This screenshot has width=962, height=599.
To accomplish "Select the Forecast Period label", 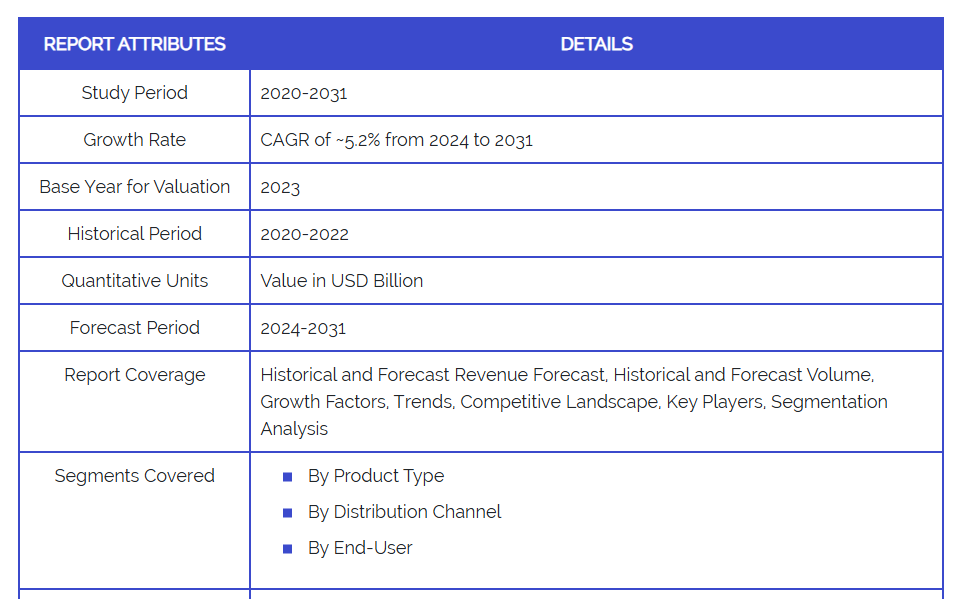I will [x=135, y=328].
